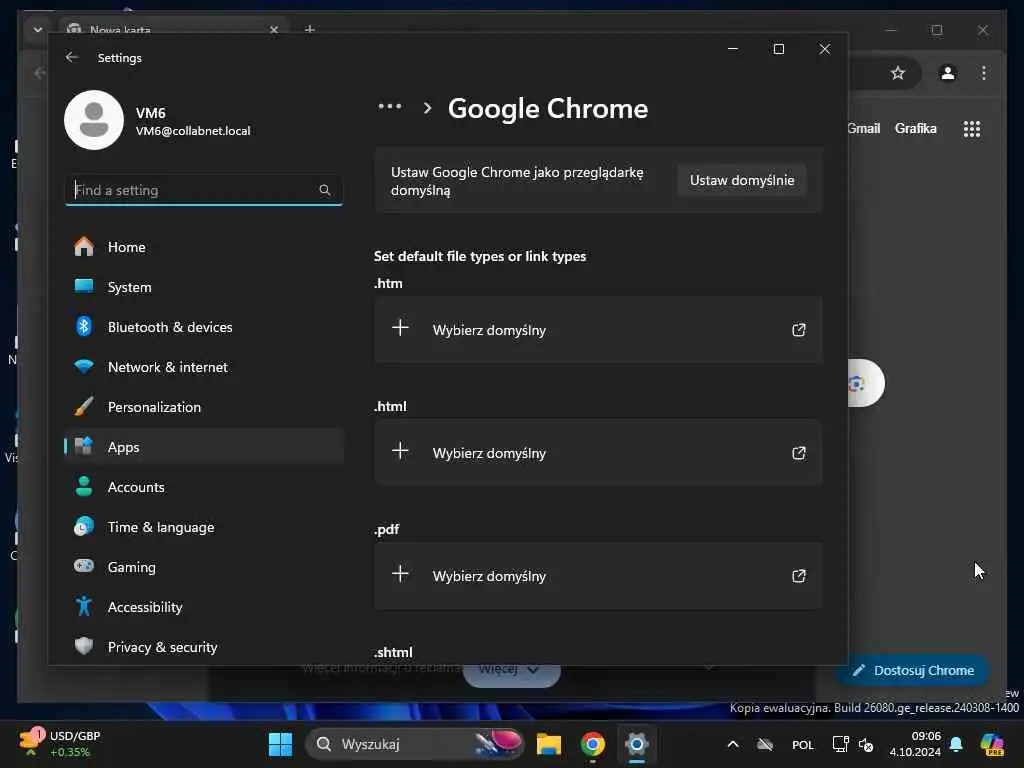Open the POL language switcher
The image size is (1024, 768).
tap(803, 744)
